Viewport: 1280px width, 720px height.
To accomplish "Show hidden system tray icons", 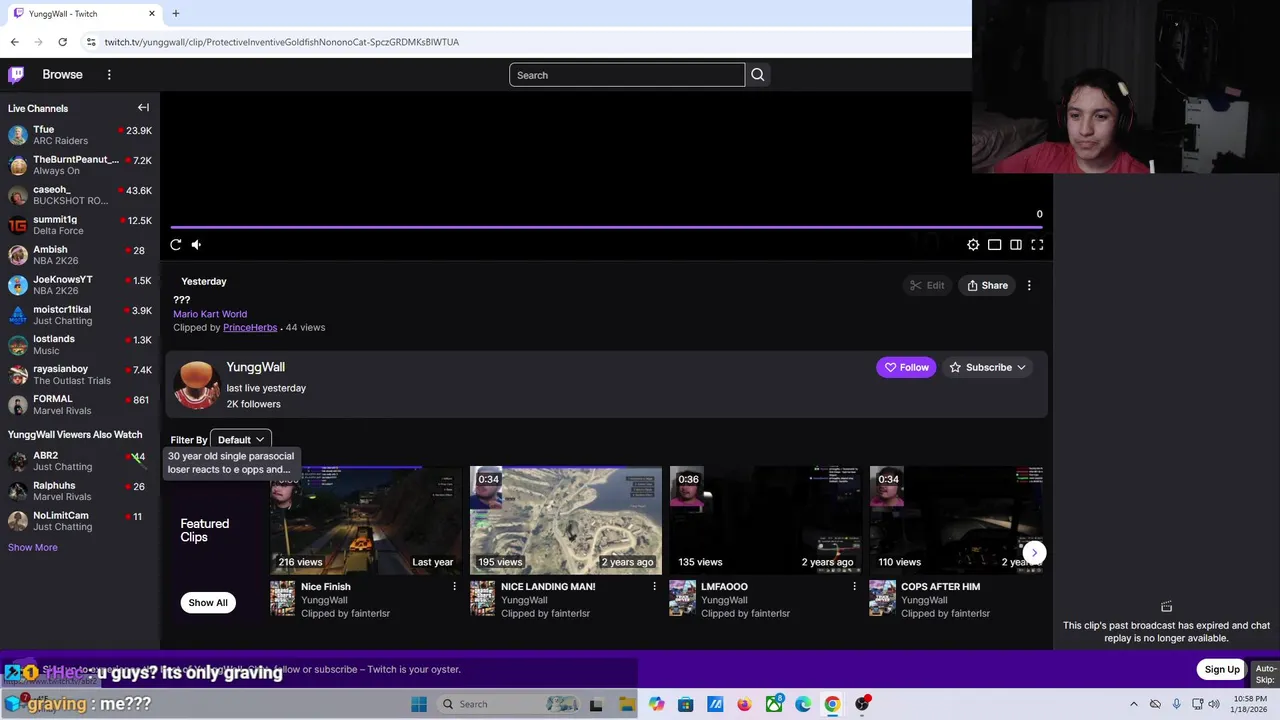I will (x=1133, y=704).
